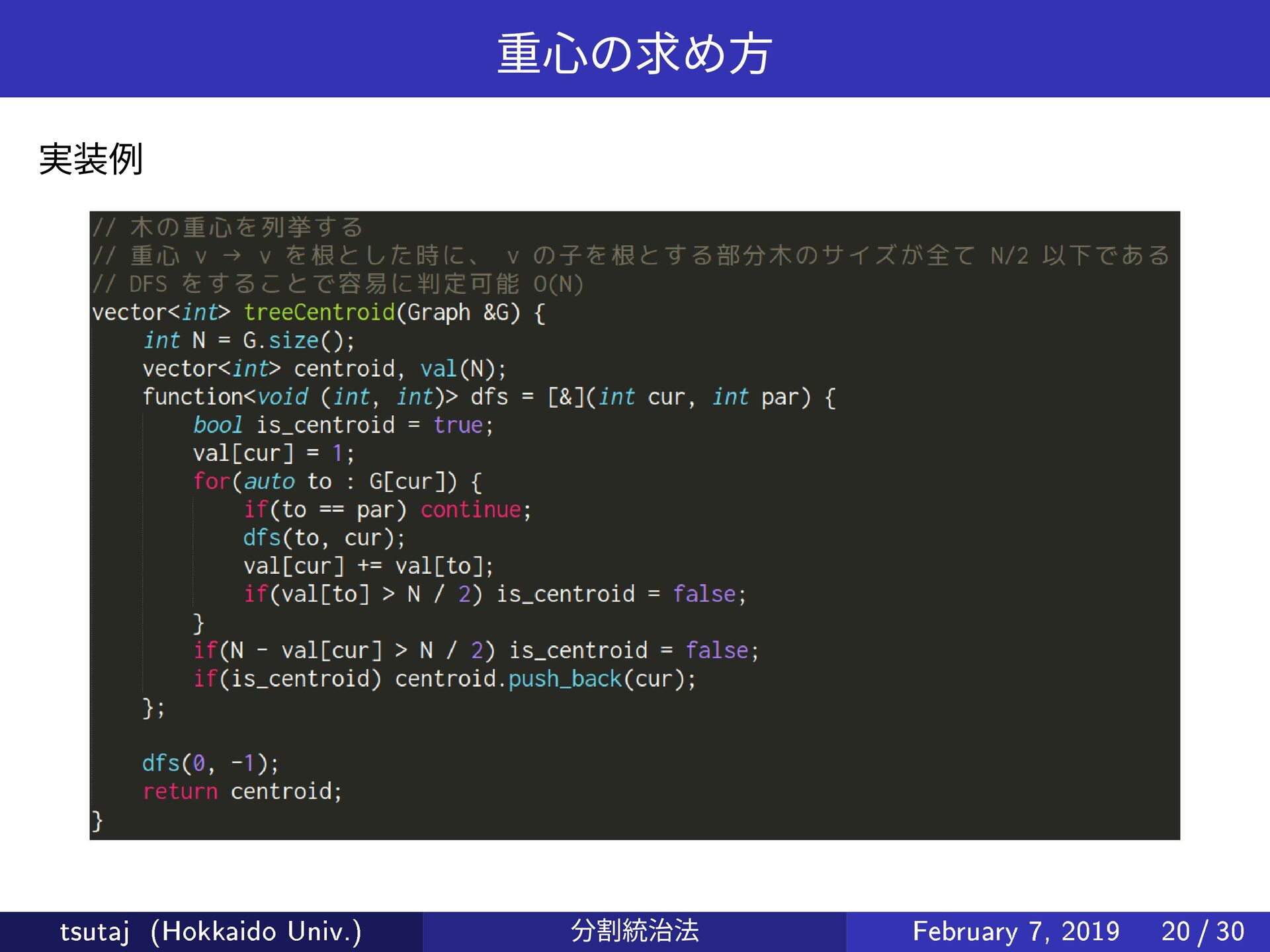Click the val[cur] += val[to] line
Viewport: 1270px width, 952px height.
368,566
